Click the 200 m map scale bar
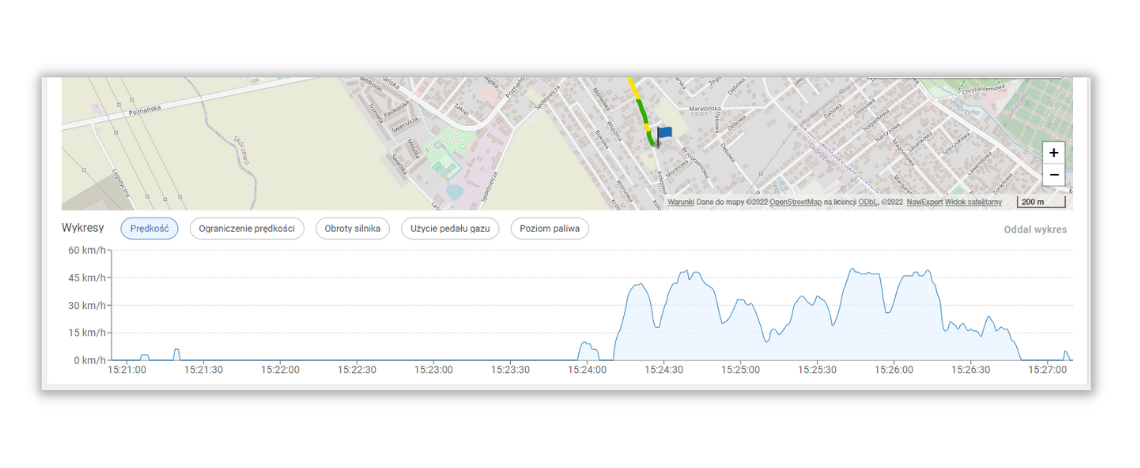The image size is (1140, 468). (x=1041, y=202)
